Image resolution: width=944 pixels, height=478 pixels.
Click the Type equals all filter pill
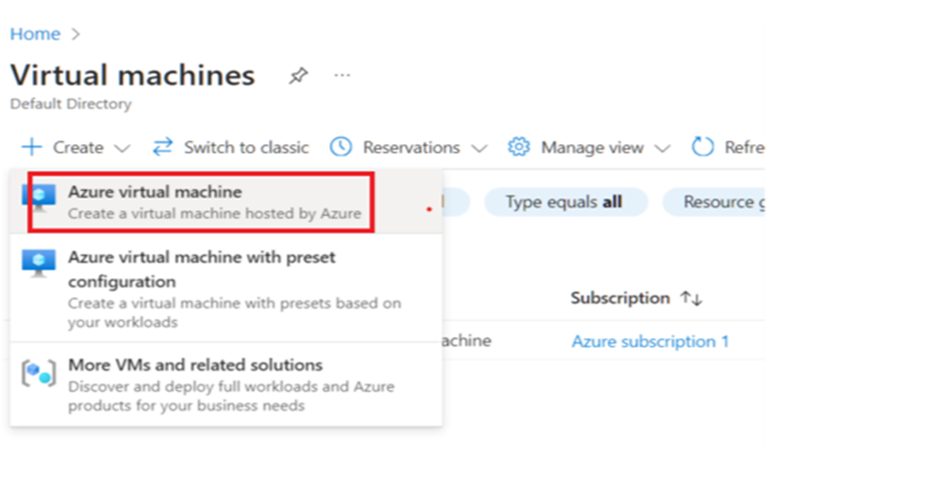(565, 202)
